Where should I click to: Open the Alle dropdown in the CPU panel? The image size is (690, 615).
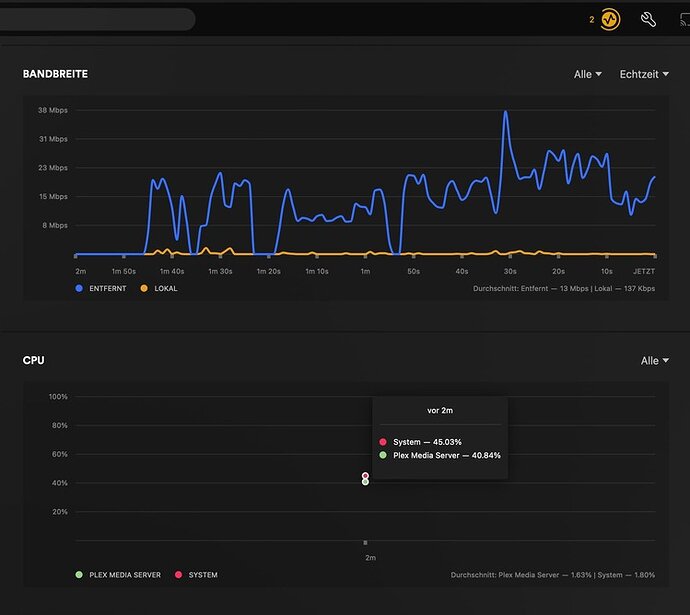point(654,361)
